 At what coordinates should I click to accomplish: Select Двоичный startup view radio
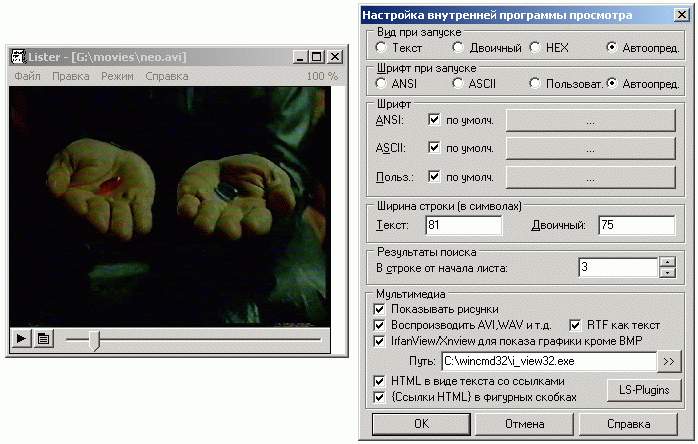click(x=458, y=47)
